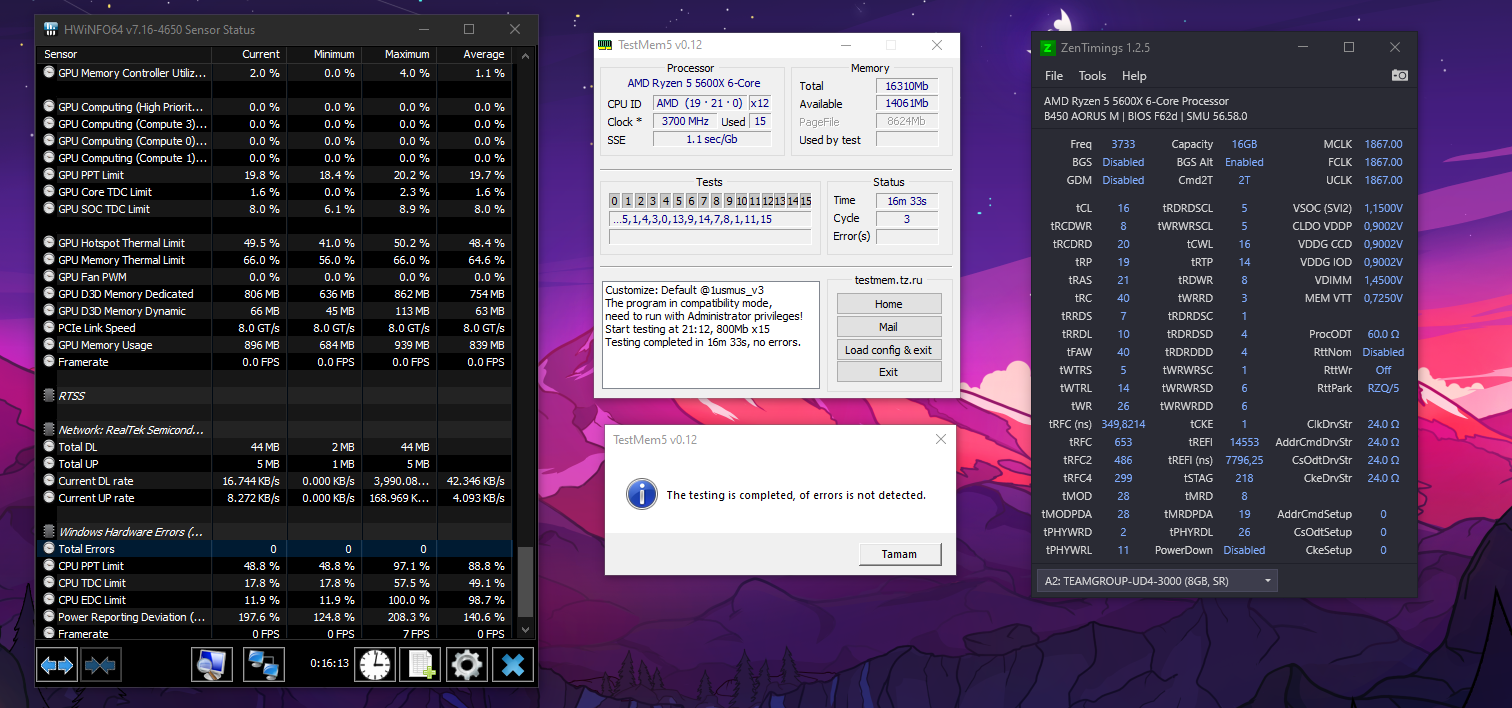Click the PCIe Link Speed row icon
1512x708 pixels.
(50, 328)
